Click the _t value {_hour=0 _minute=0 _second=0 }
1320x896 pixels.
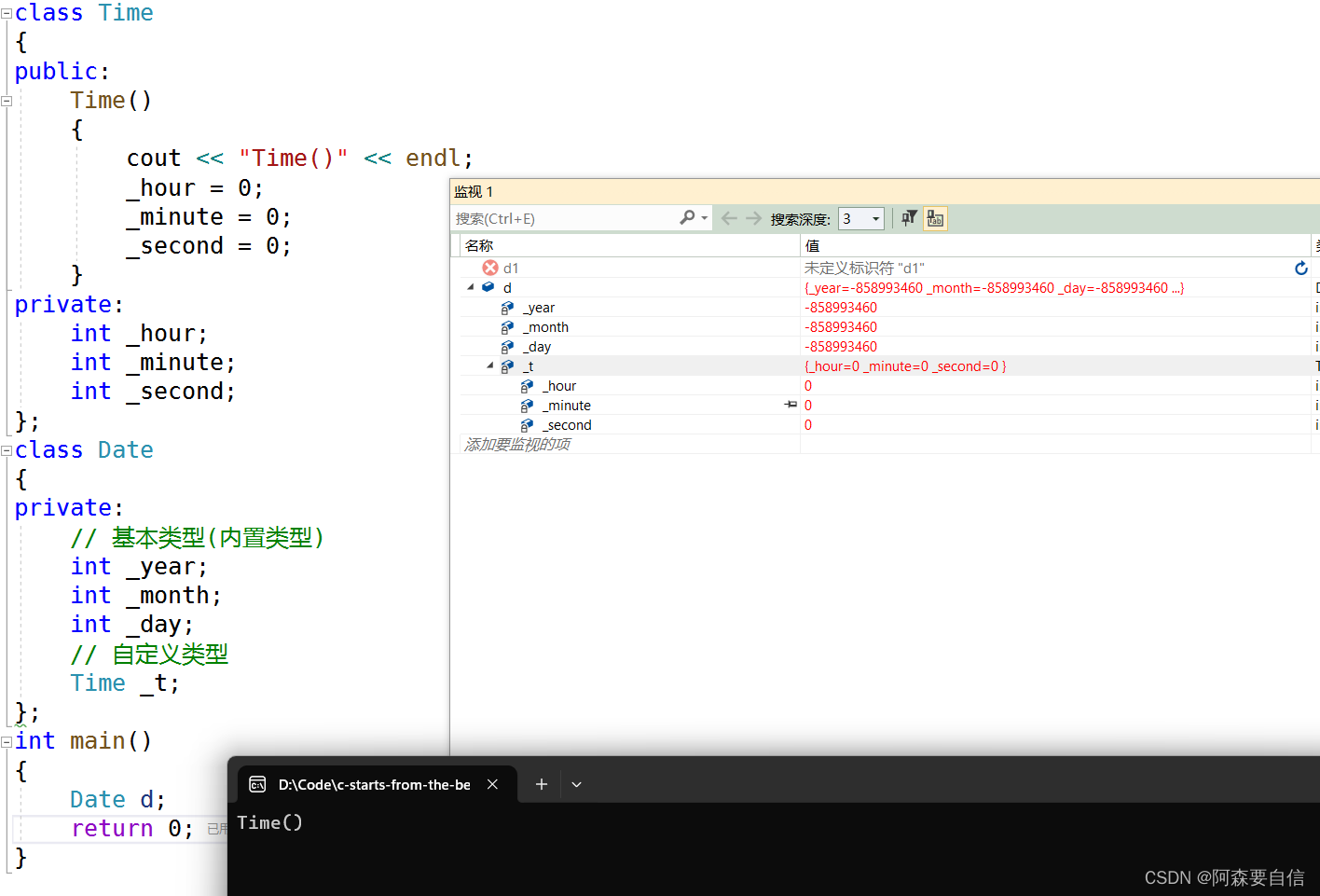(905, 366)
